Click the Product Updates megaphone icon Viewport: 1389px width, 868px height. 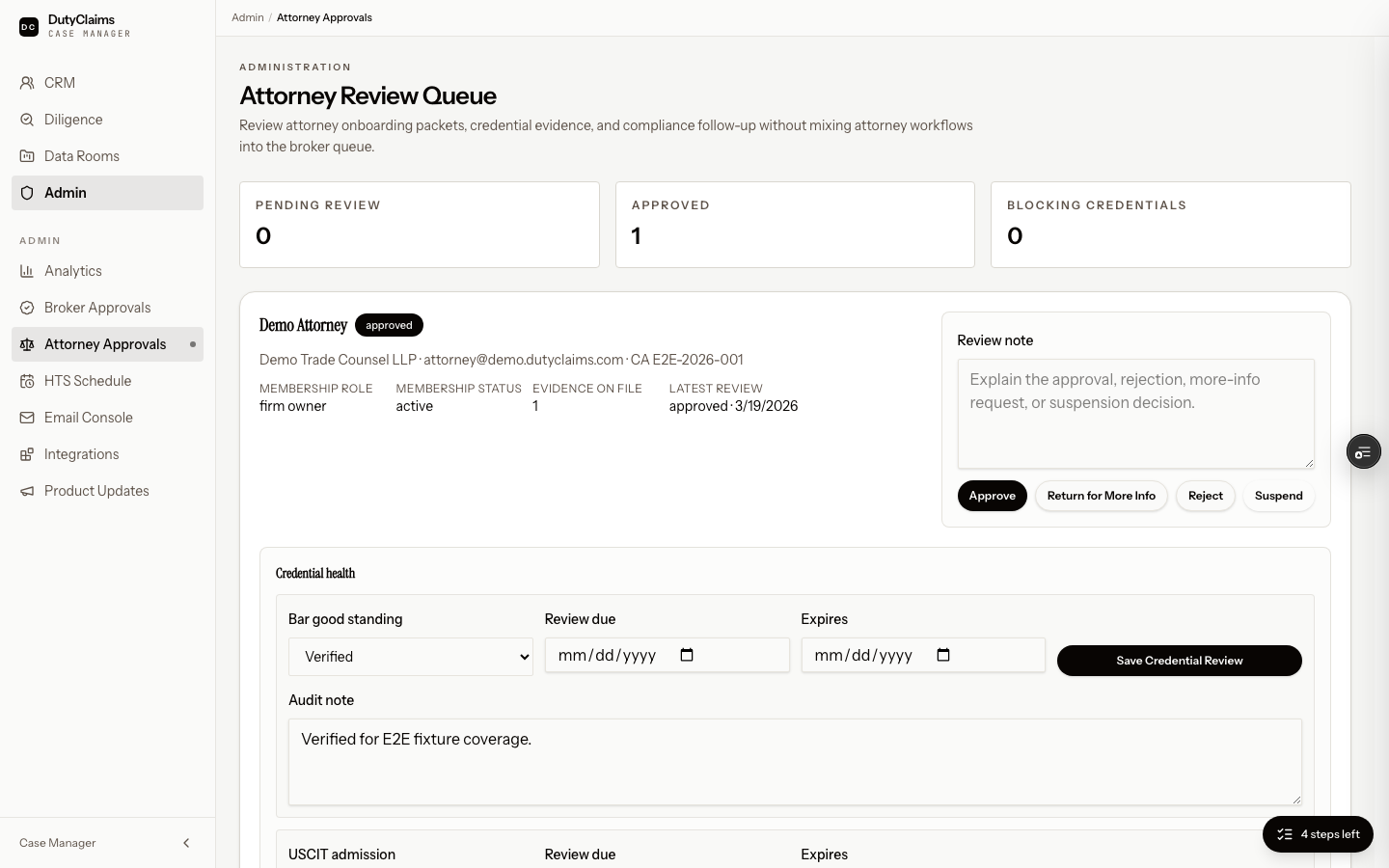click(27, 491)
